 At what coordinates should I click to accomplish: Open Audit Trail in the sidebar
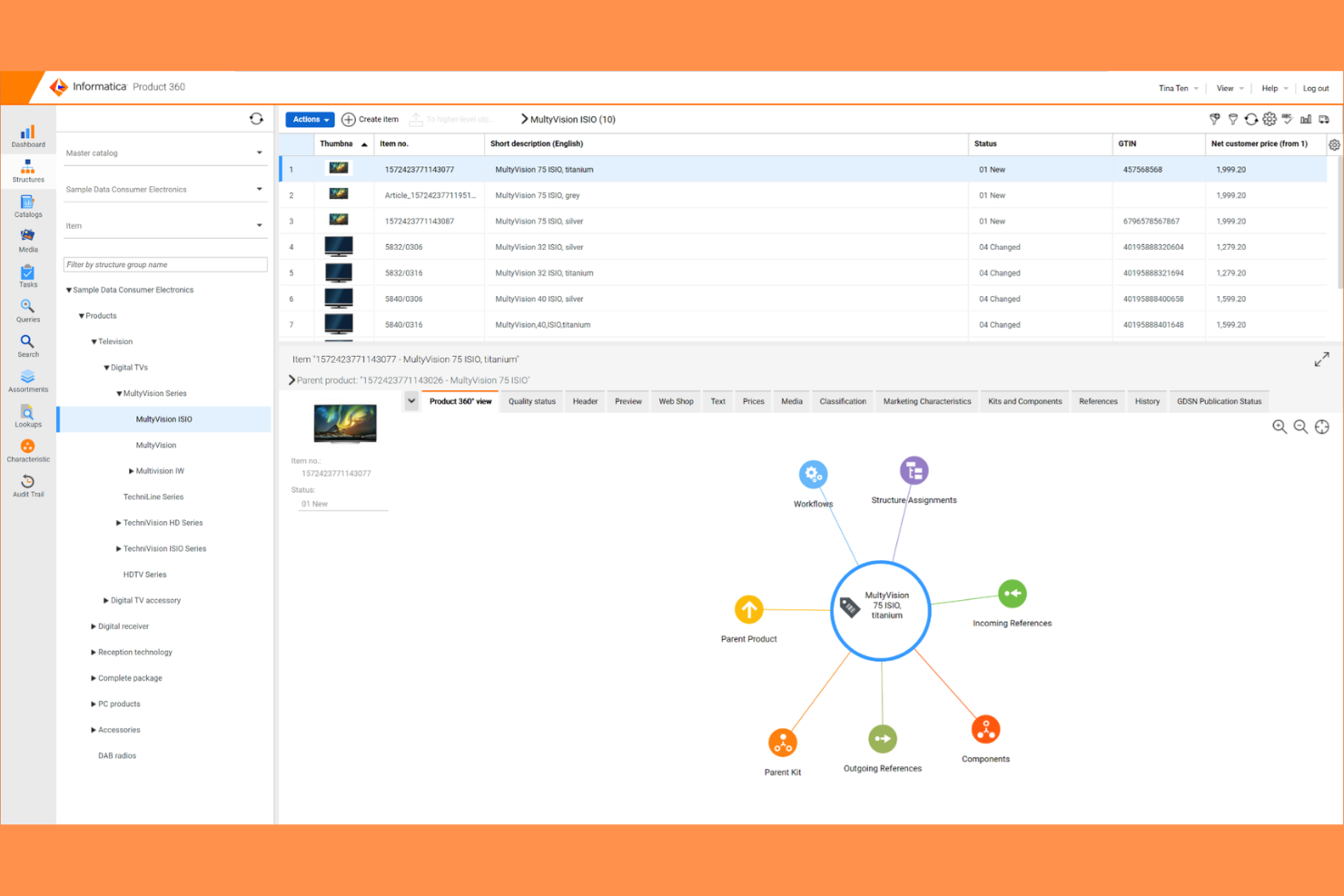[27, 486]
